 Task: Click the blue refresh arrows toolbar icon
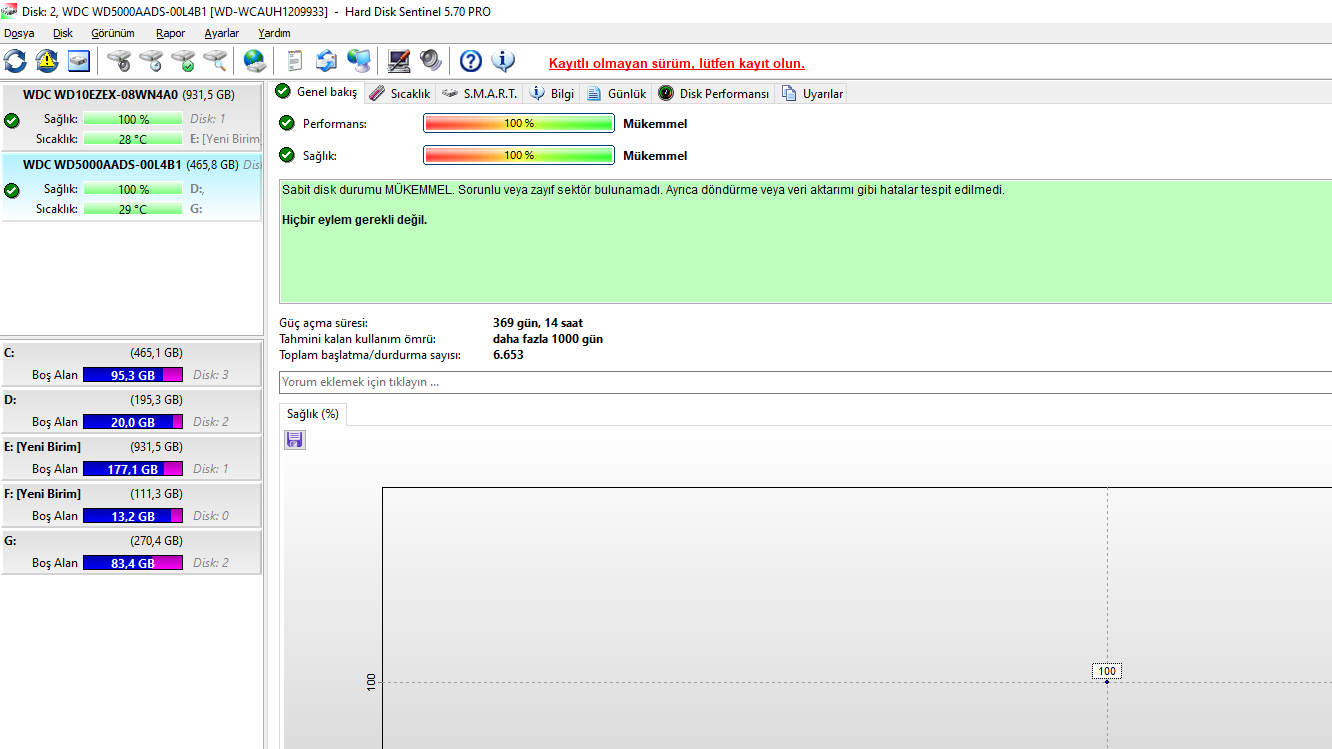[16, 61]
